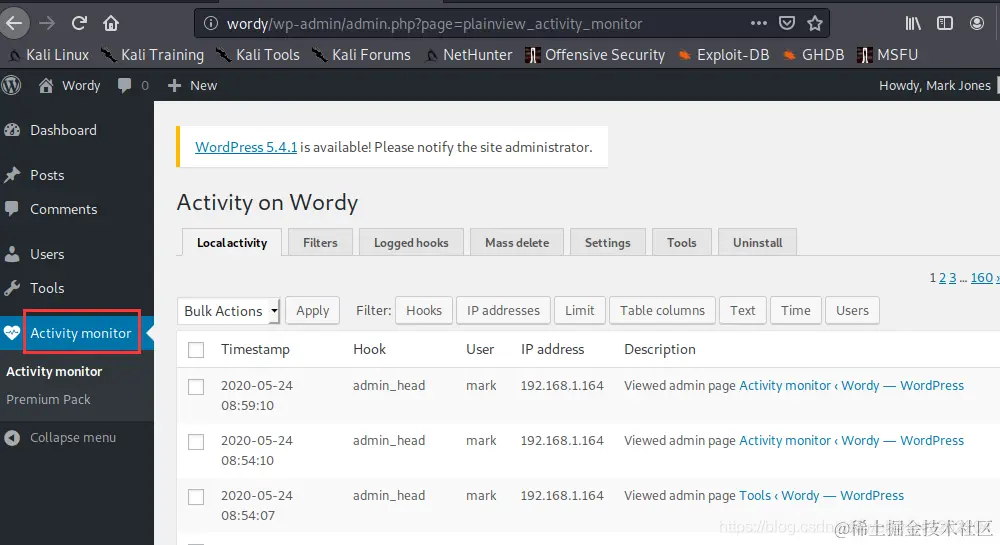Screen dimensions: 1000x545
Task: Open Activity monitor submenu entry
Action: 54,372
